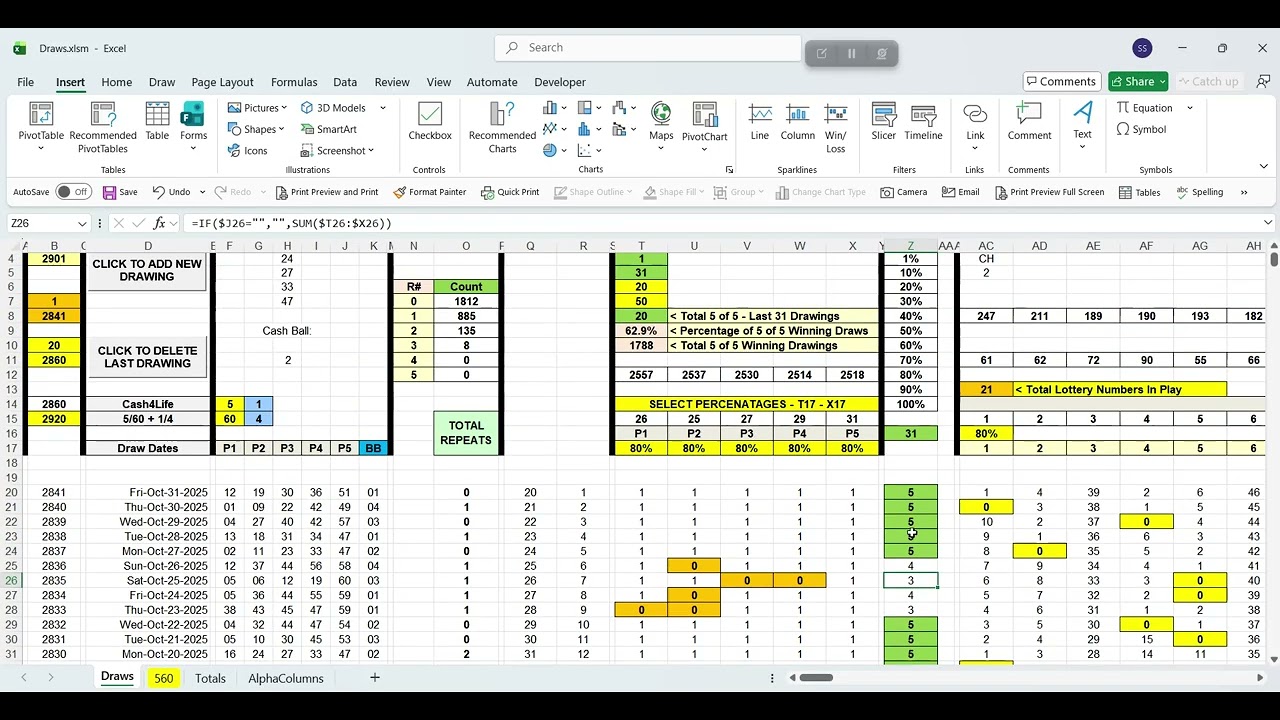
Task: Click the Catch up button
Action: tap(1207, 82)
